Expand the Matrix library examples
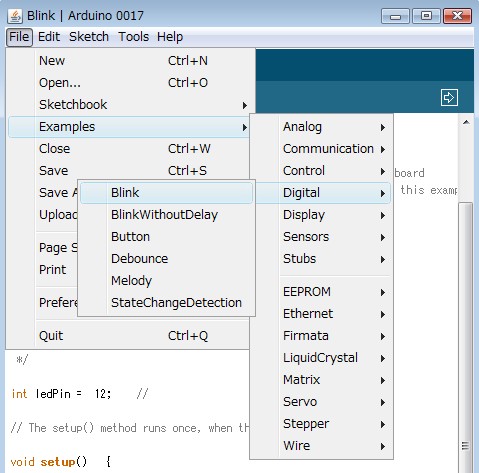 click(x=321, y=380)
